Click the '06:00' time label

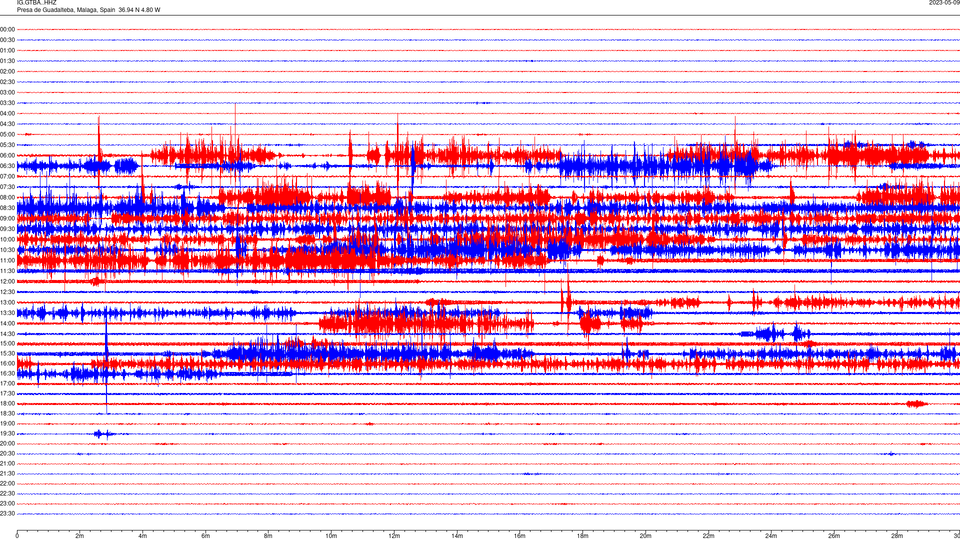tap(7, 156)
